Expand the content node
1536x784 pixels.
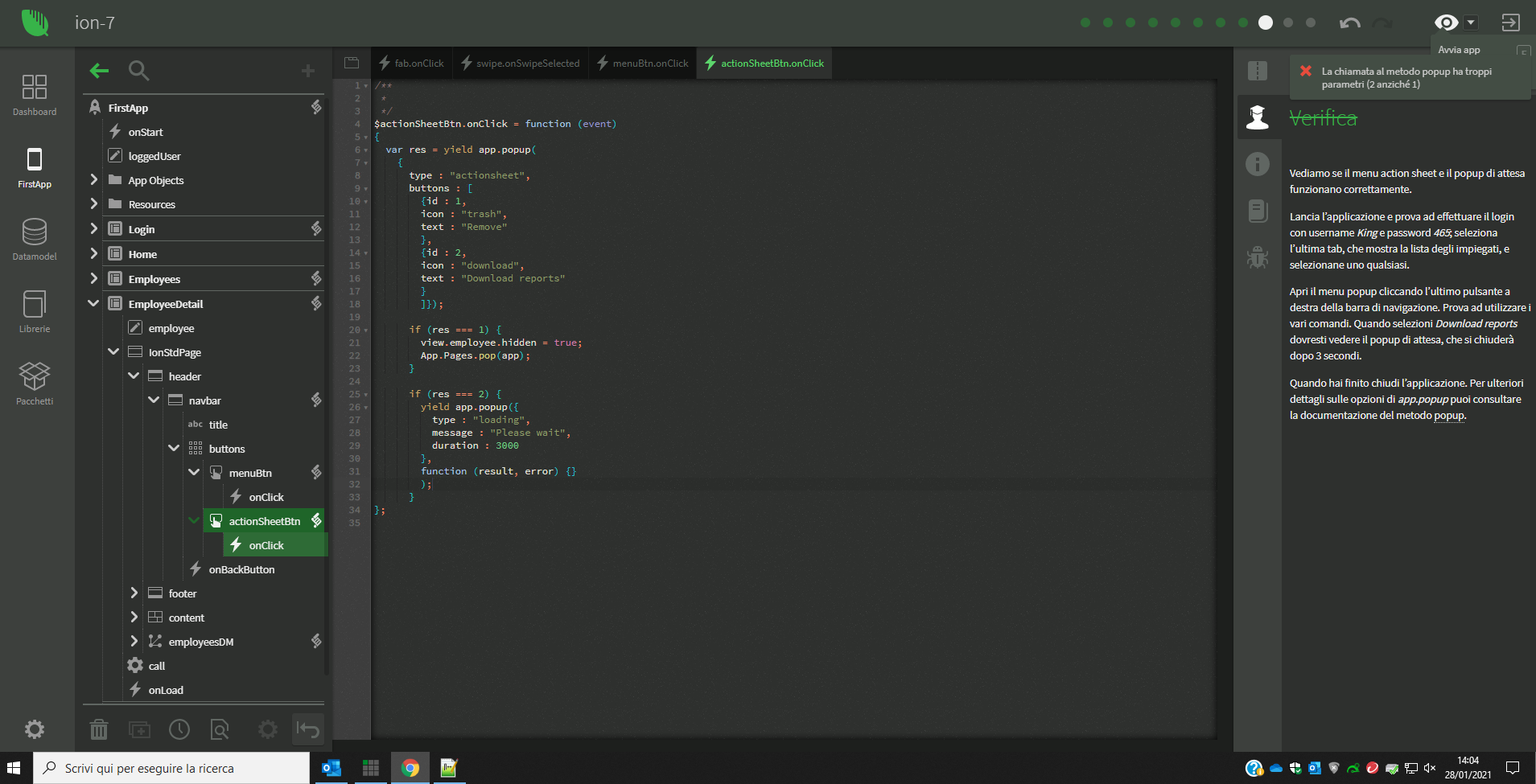(x=134, y=617)
